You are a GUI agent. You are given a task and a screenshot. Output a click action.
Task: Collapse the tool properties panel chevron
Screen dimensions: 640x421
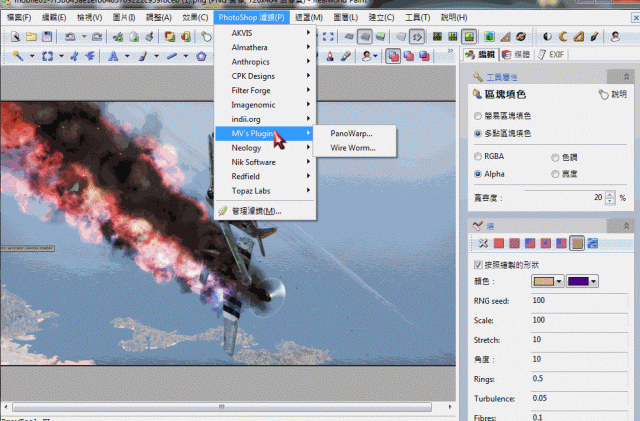[x=626, y=76]
